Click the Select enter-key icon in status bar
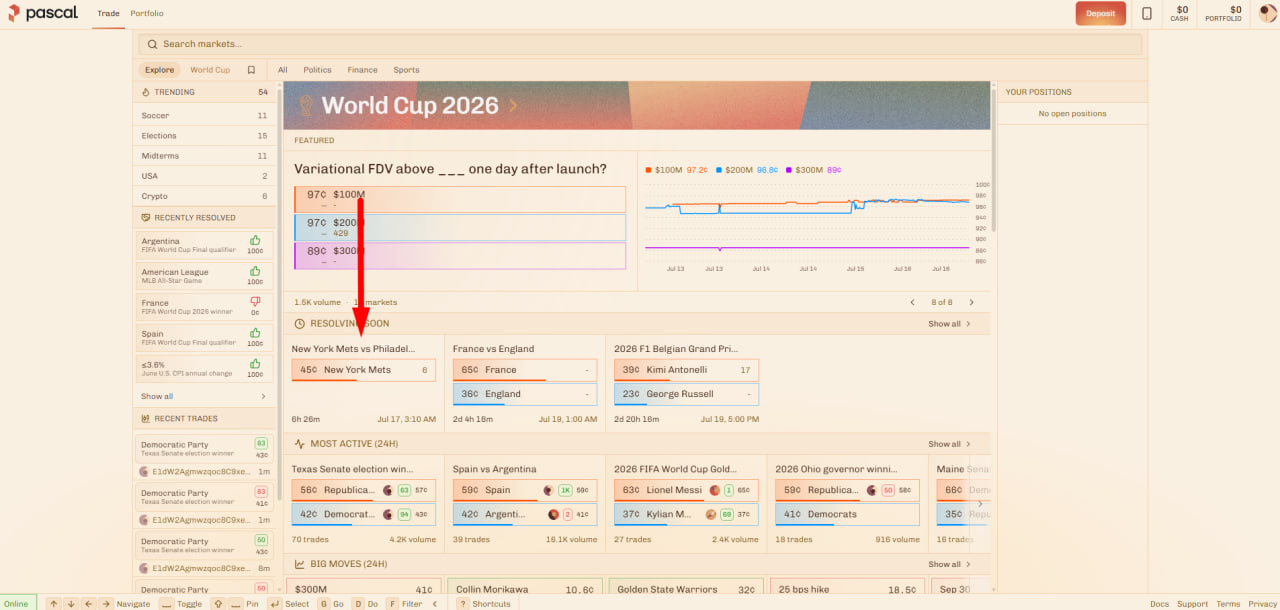 [274, 604]
